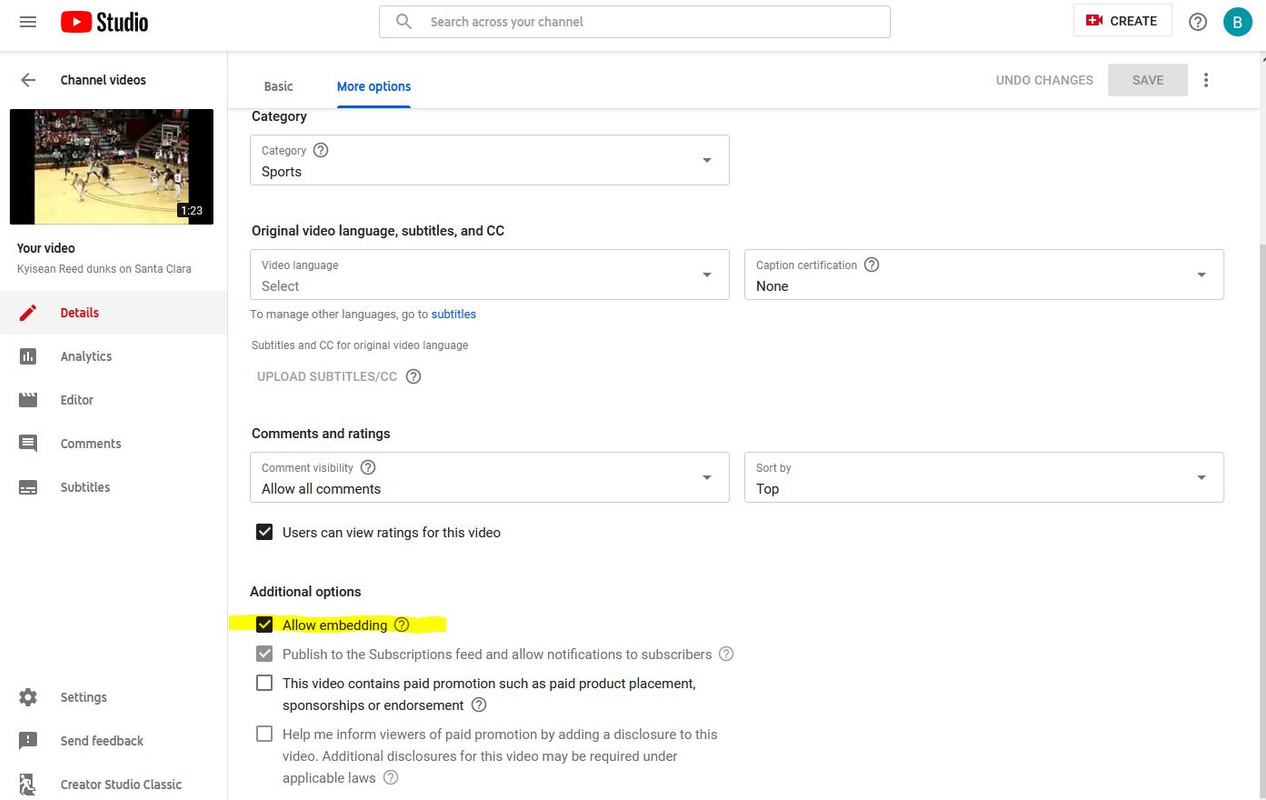Click the Analytics chart icon
Image resolution: width=1266 pixels, height=800 pixels.
(28, 356)
